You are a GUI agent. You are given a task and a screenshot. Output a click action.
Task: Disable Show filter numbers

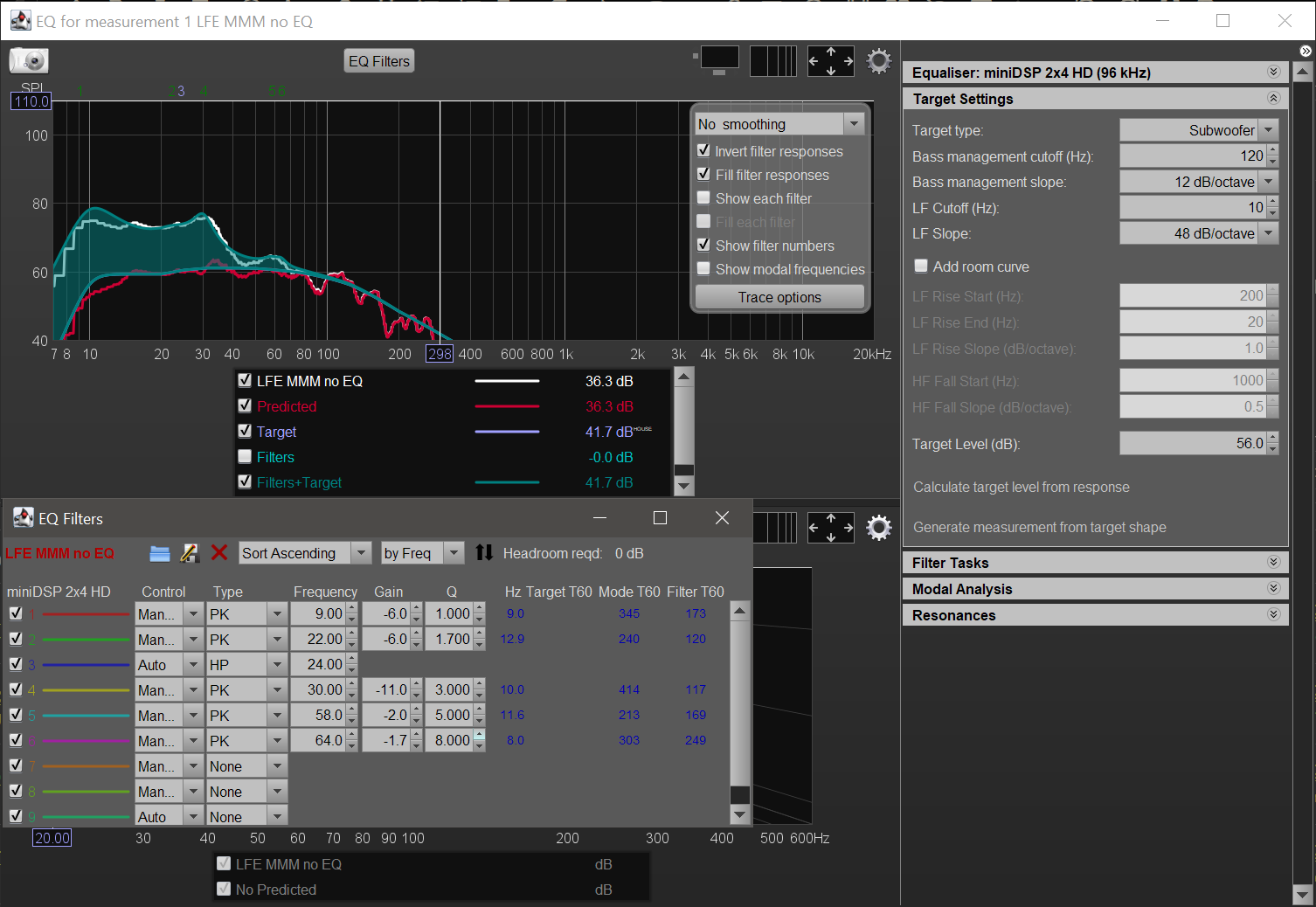coord(703,245)
